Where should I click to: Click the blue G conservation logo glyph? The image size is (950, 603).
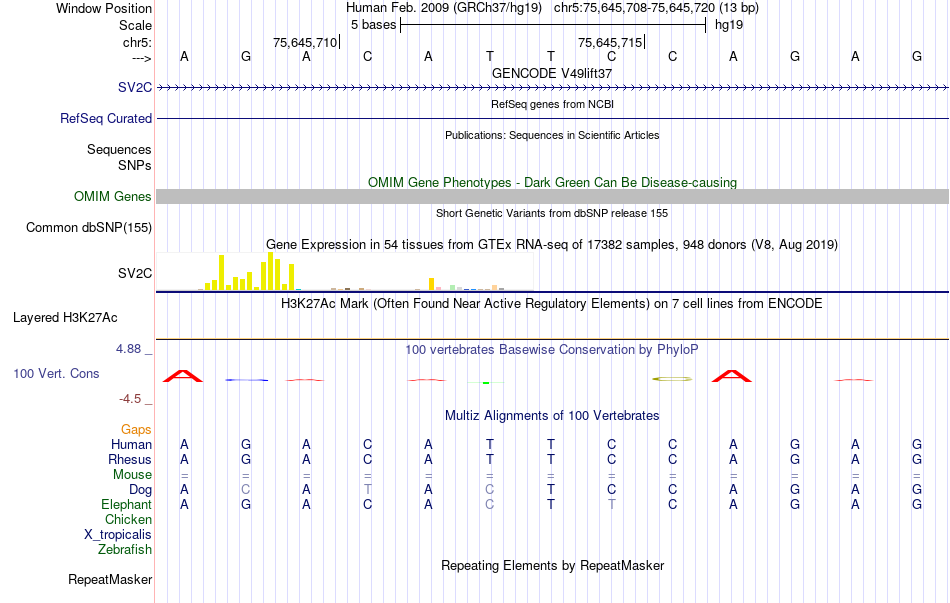(x=247, y=380)
